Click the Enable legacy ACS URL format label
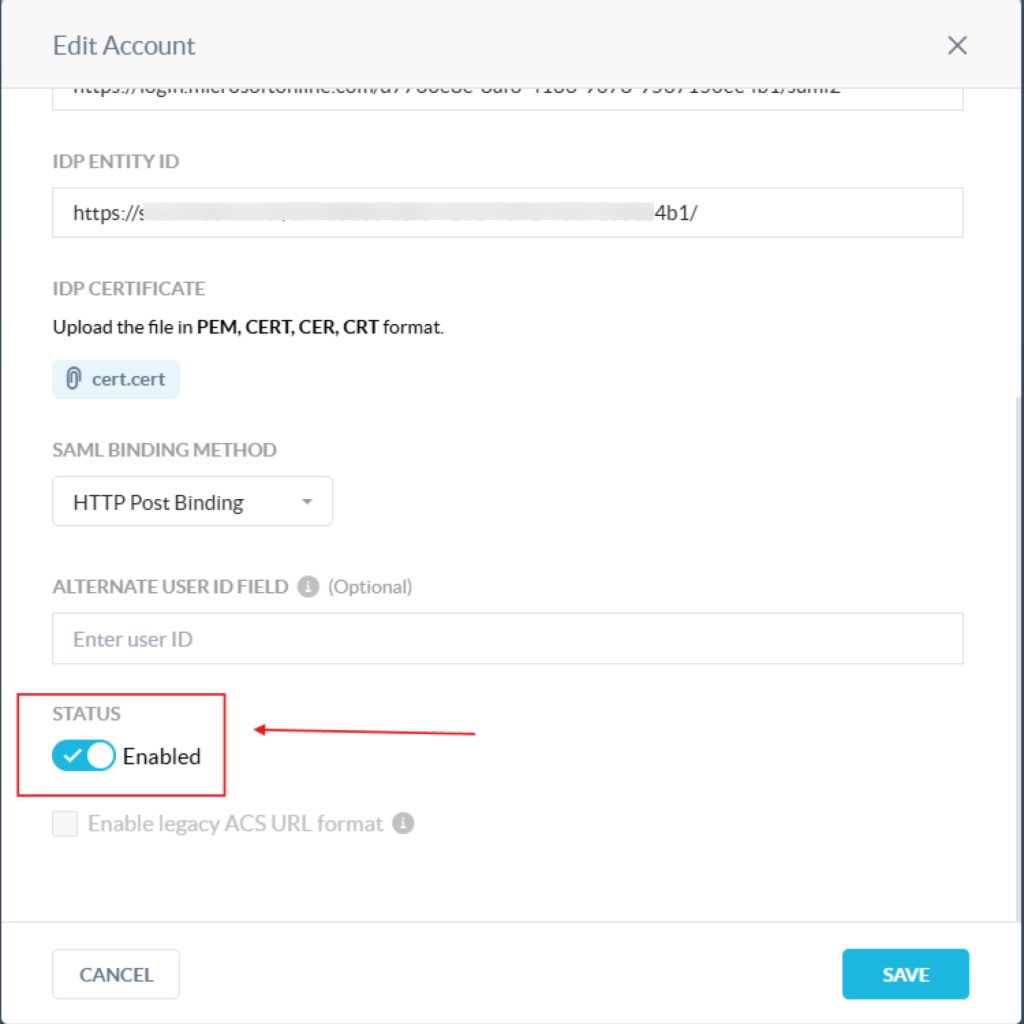The height and width of the screenshot is (1024, 1024). (x=235, y=824)
